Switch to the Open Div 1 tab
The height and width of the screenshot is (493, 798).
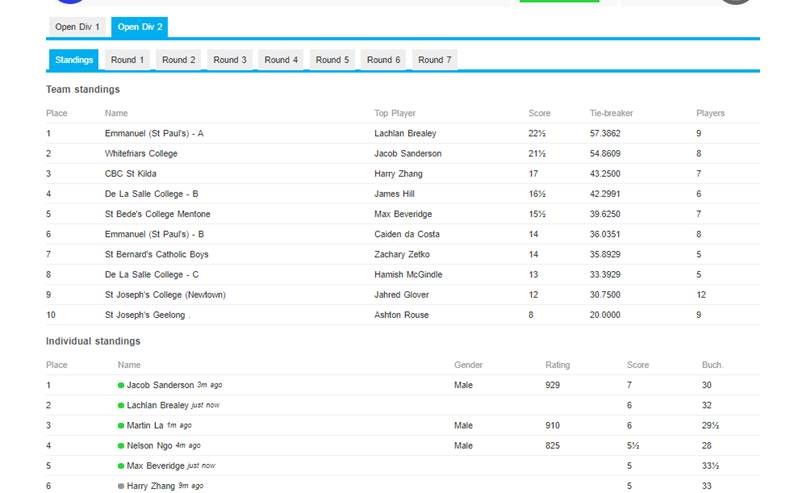point(77,27)
